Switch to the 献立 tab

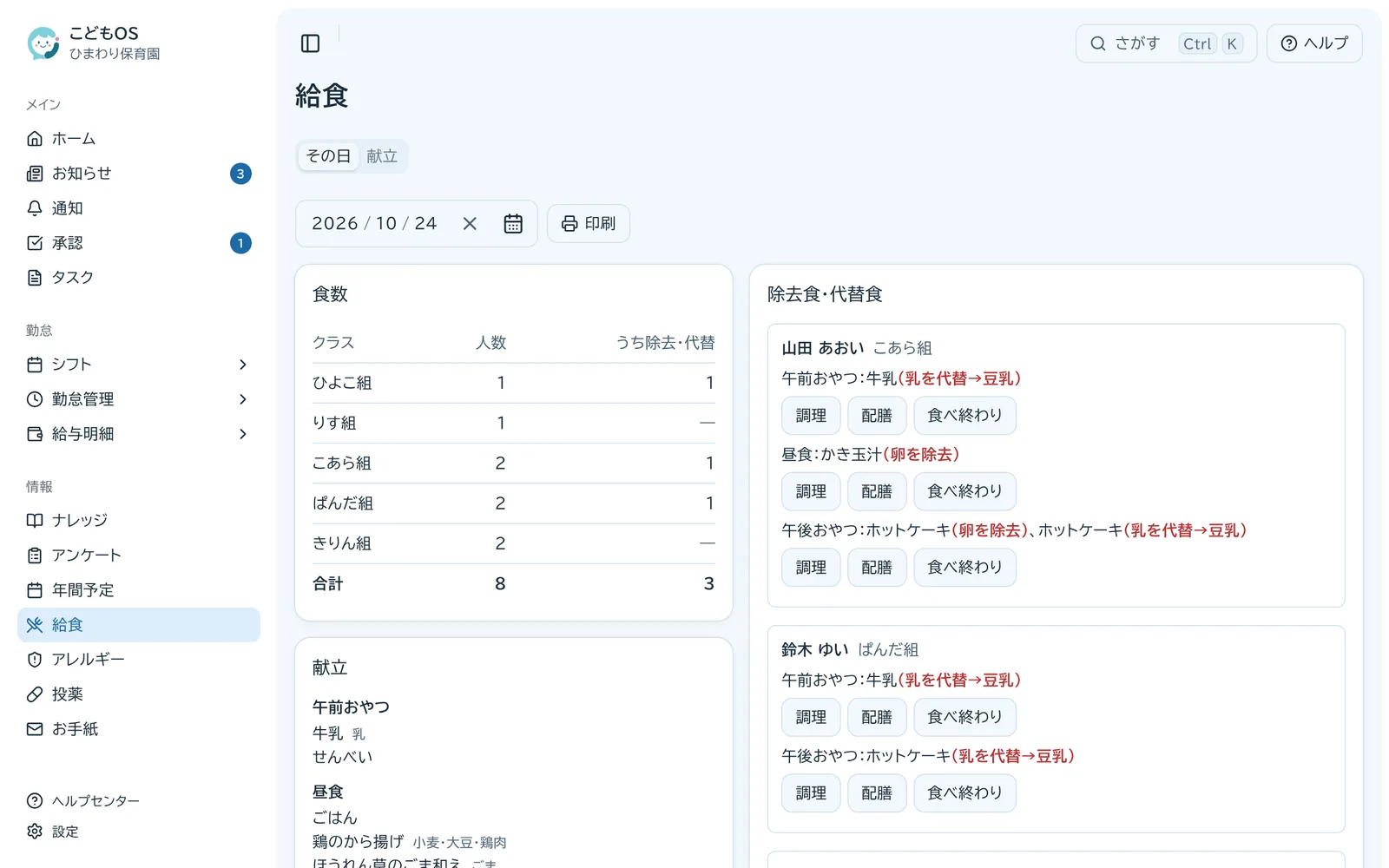point(382,156)
